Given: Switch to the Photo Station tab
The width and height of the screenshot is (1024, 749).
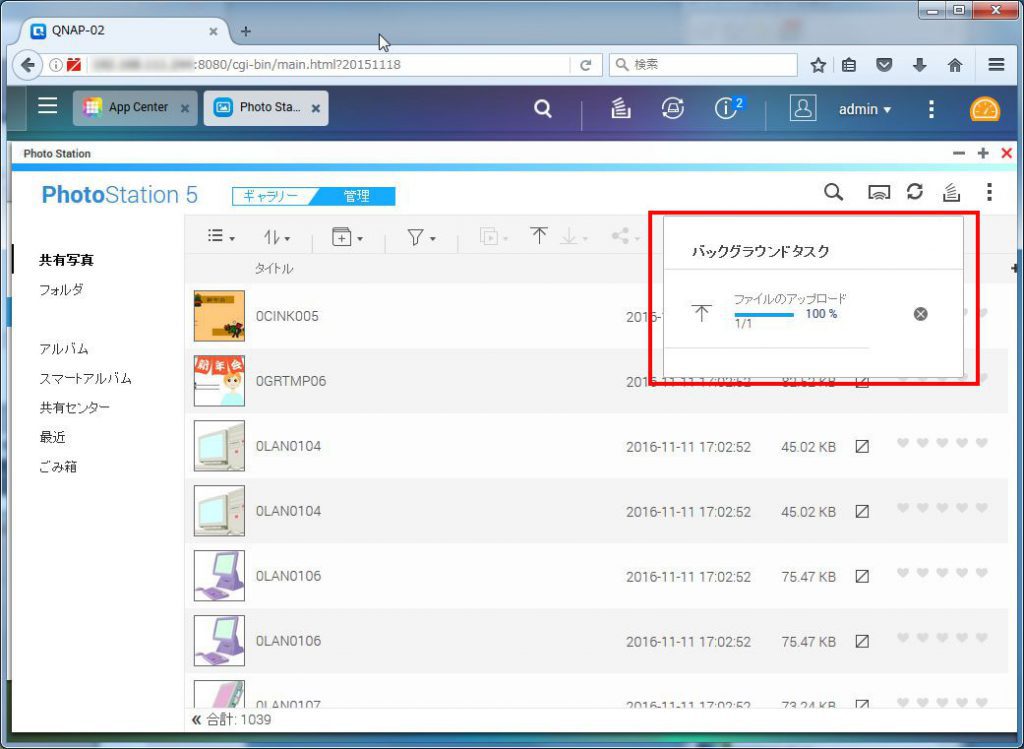Looking at the screenshot, I should click(266, 108).
